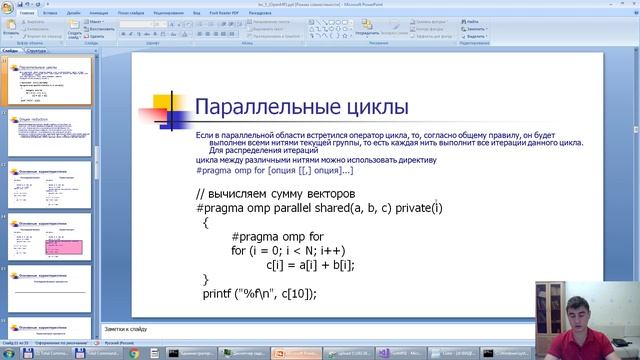The image size is (640, 360).
Task: Align text left
Action: 200,34
